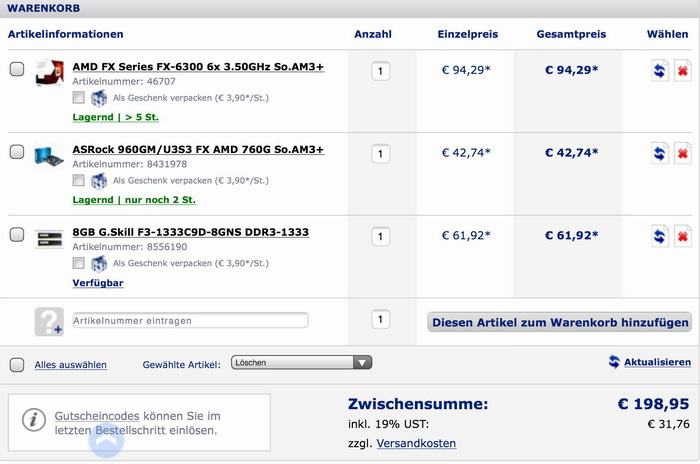Click refresh icon for G.Skill RAM row
The image size is (700, 464).
(659, 236)
